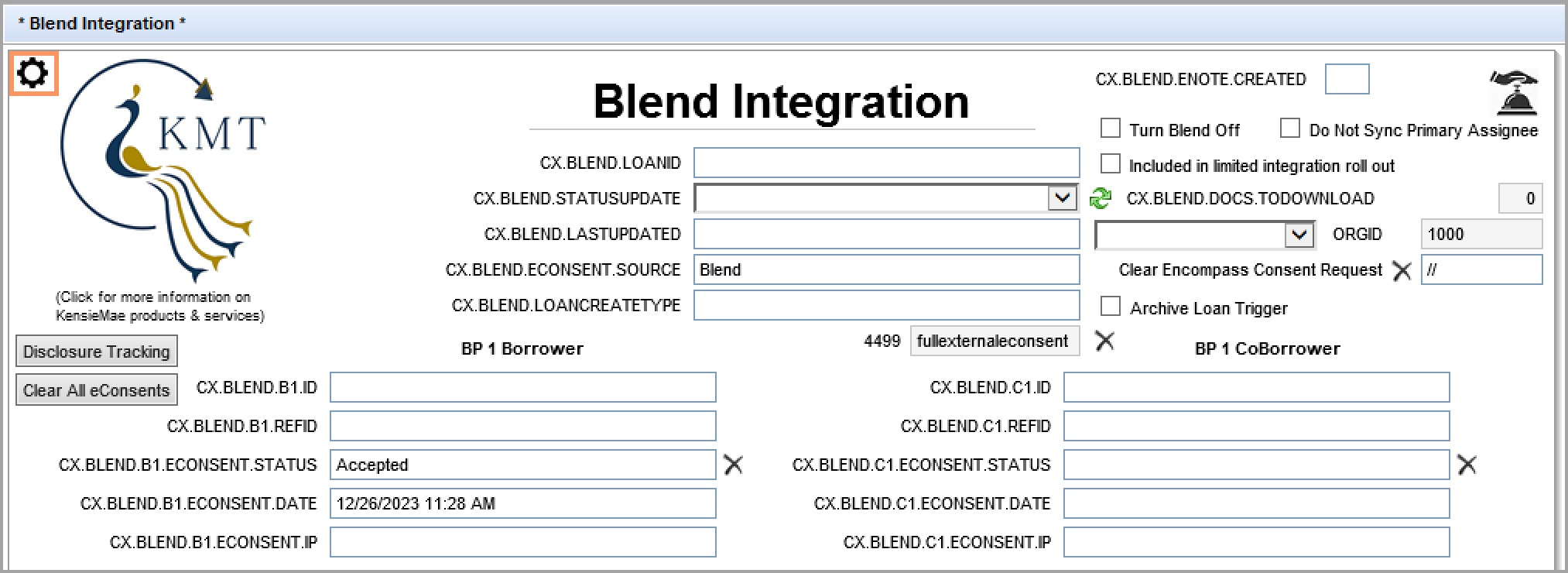The width and height of the screenshot is (1568, 573).
Task: Check the Archive Loan Trigger box
Action: tap(1110, 307)
